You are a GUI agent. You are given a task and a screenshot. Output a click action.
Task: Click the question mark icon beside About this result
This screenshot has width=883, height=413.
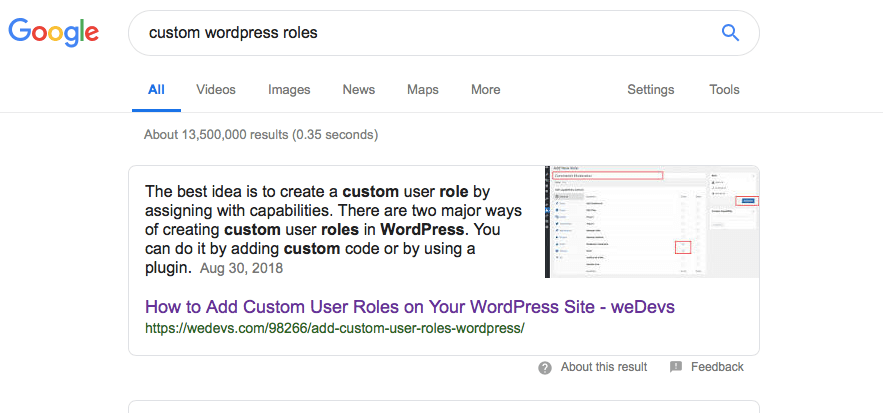click(545, 368)
